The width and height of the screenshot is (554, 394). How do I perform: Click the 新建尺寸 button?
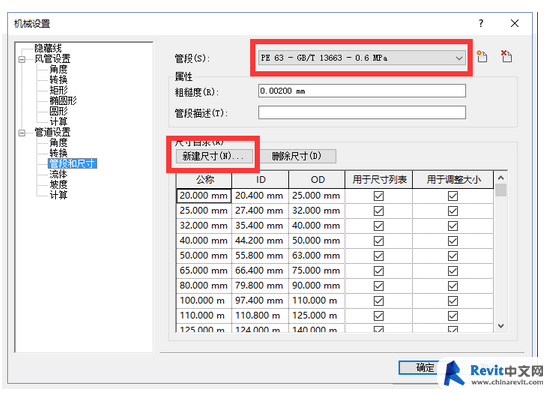pos(214,156)
